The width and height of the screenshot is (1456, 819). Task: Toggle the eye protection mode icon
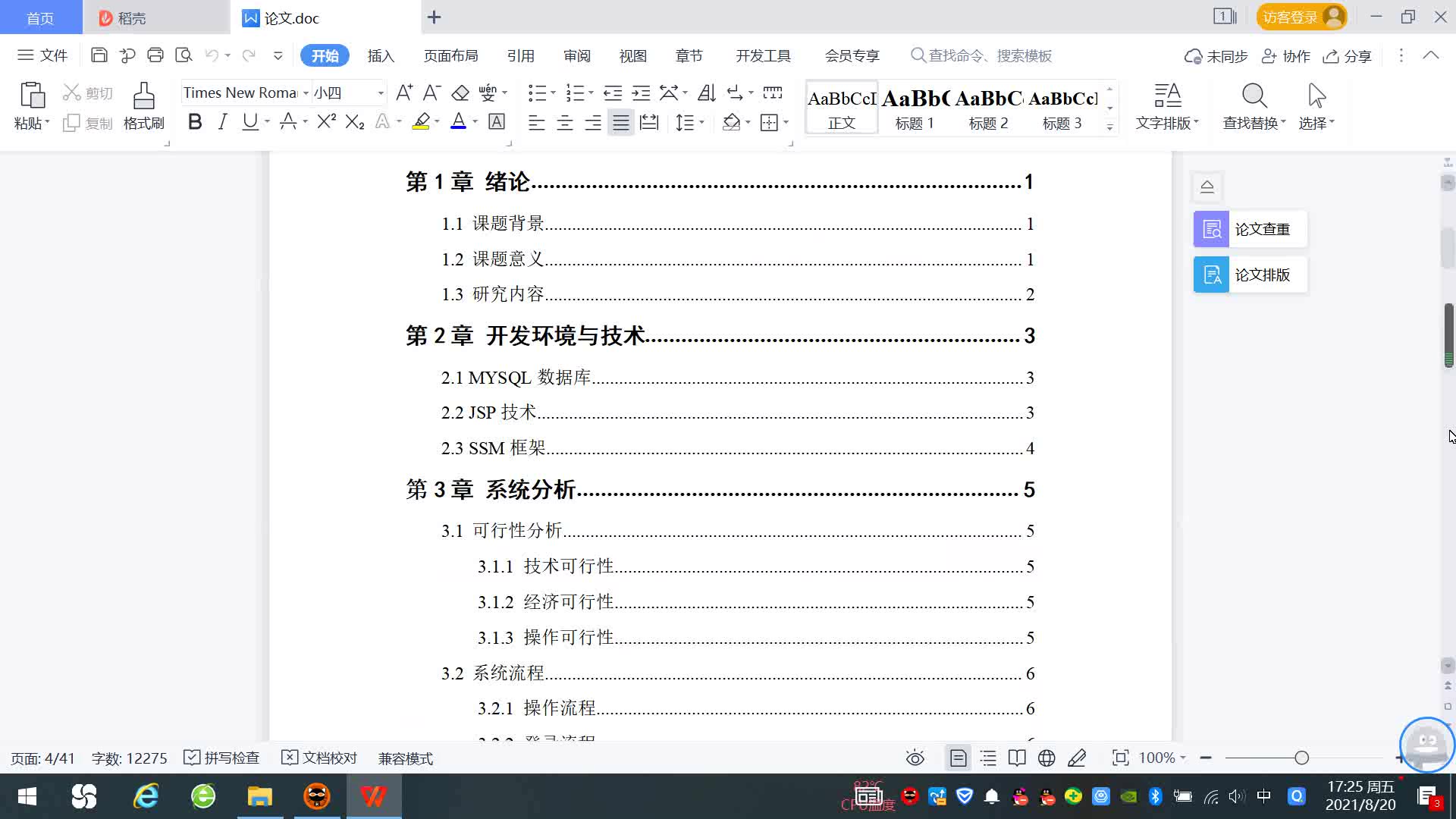(x=915, y=758)
